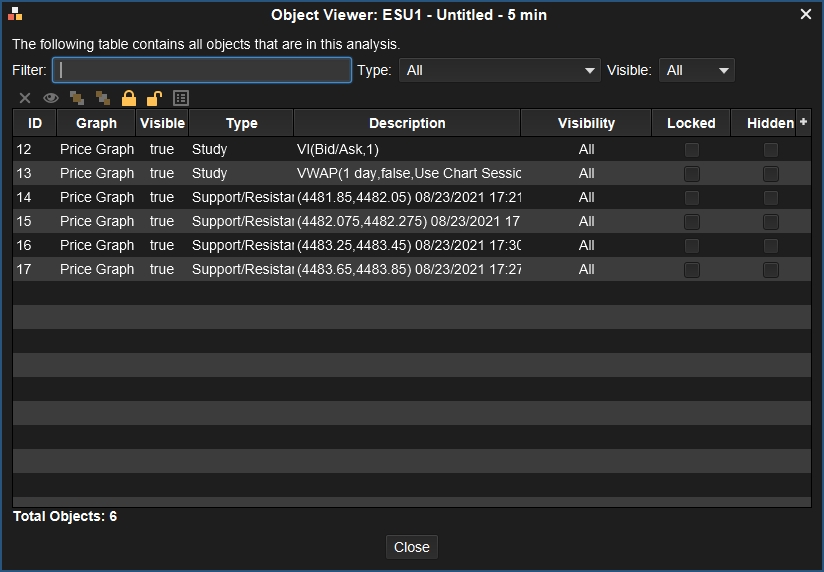This screenshot has width=824, height=572.
Task: Click the properties list icon in toolbar
Action: tap(181, 98)
